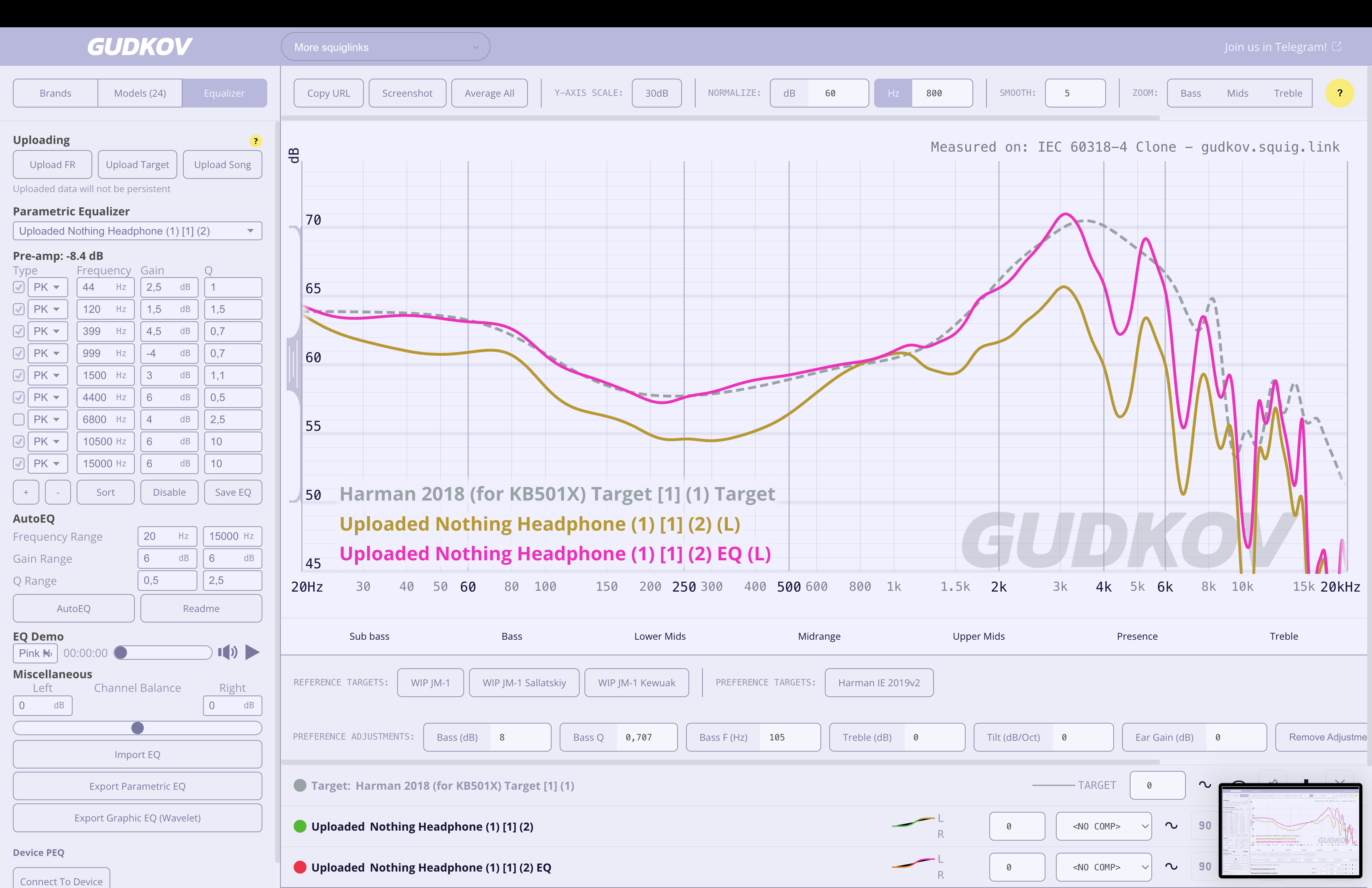Click wave icon on the Target row

click(x=1204, y=785)
